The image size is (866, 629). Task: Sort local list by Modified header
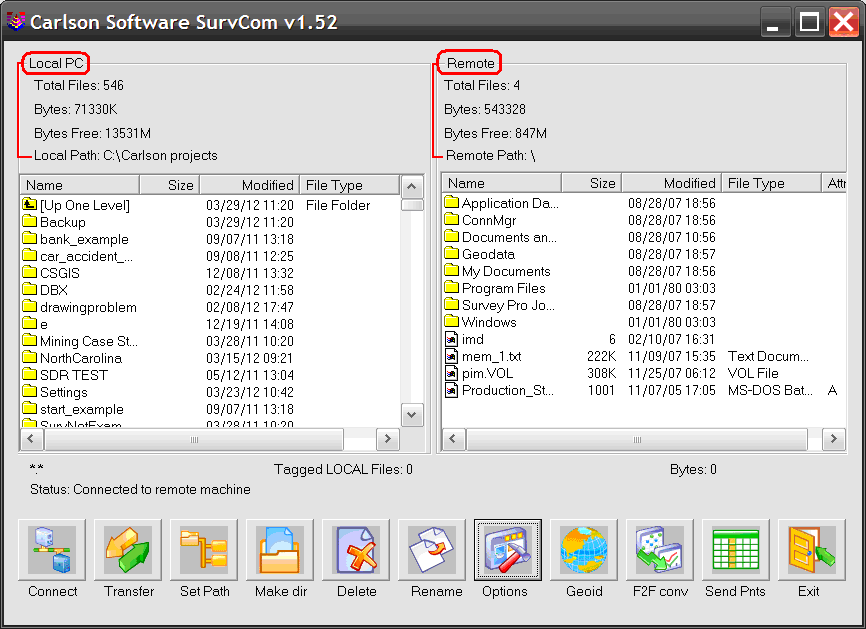[249, 185]
